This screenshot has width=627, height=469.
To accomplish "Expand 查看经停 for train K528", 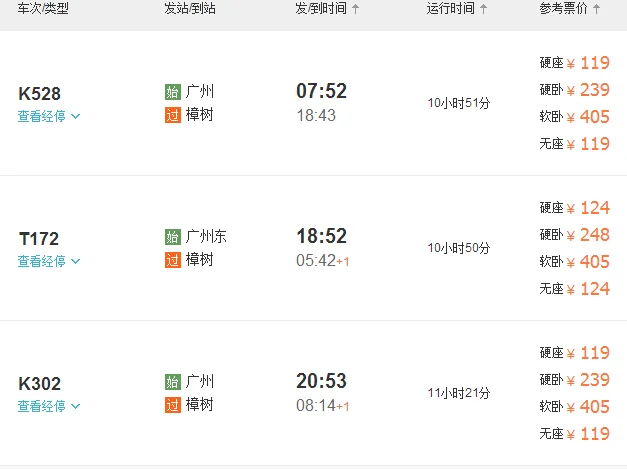I will click(48, 116).
